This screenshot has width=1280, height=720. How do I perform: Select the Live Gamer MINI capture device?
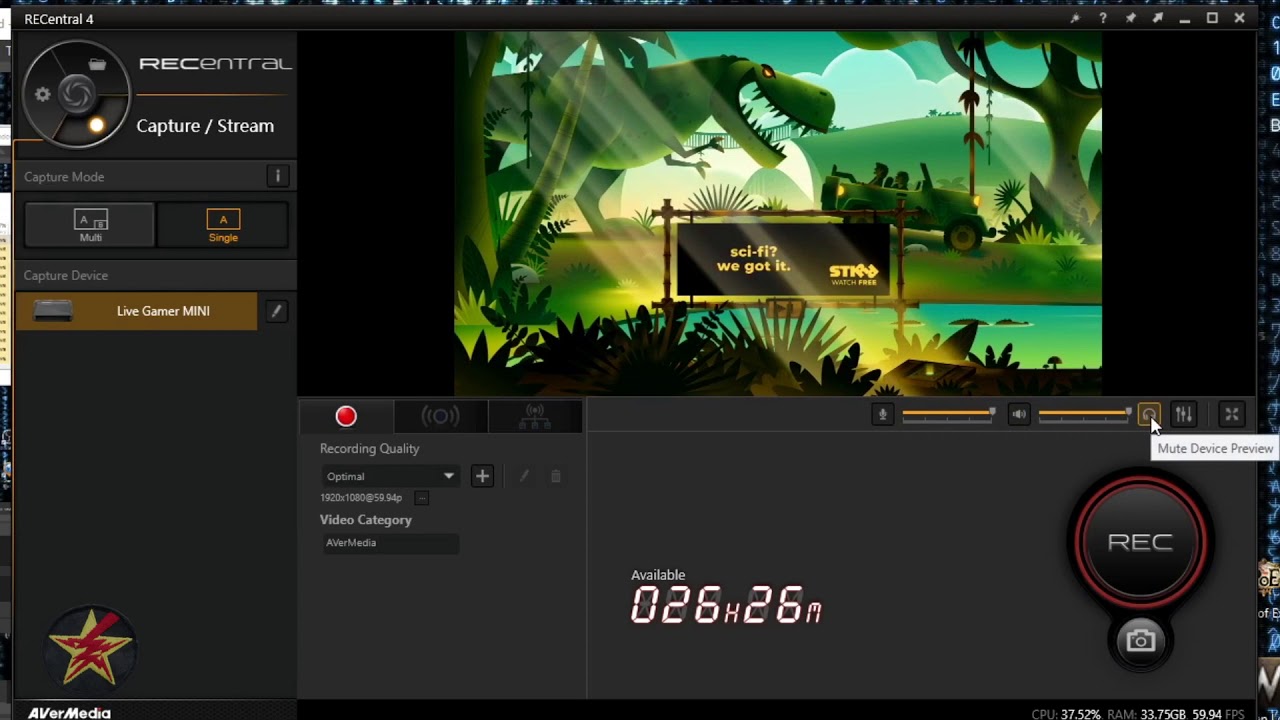coord(137,311)
